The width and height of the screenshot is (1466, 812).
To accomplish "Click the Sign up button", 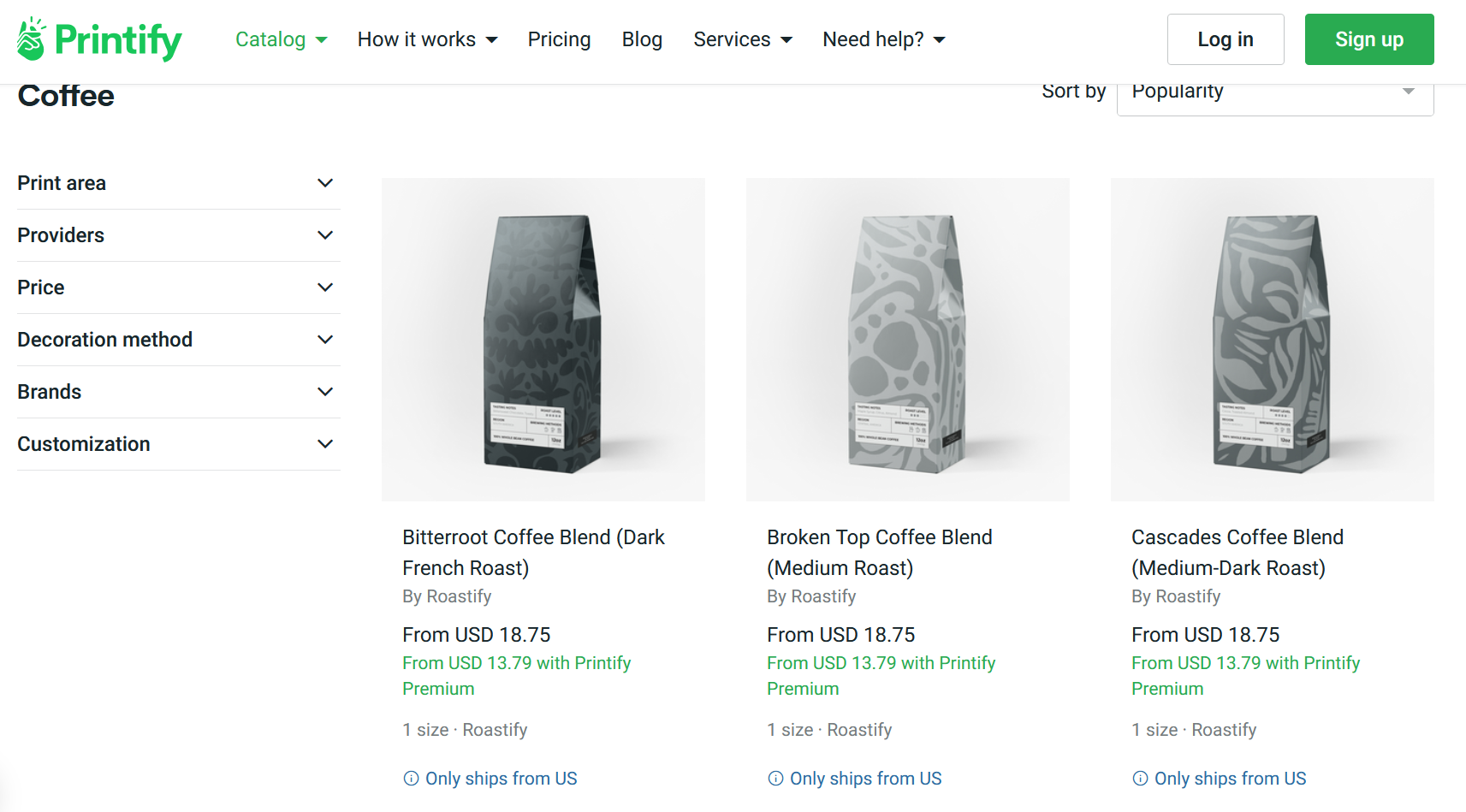I will click(1368, 39).
